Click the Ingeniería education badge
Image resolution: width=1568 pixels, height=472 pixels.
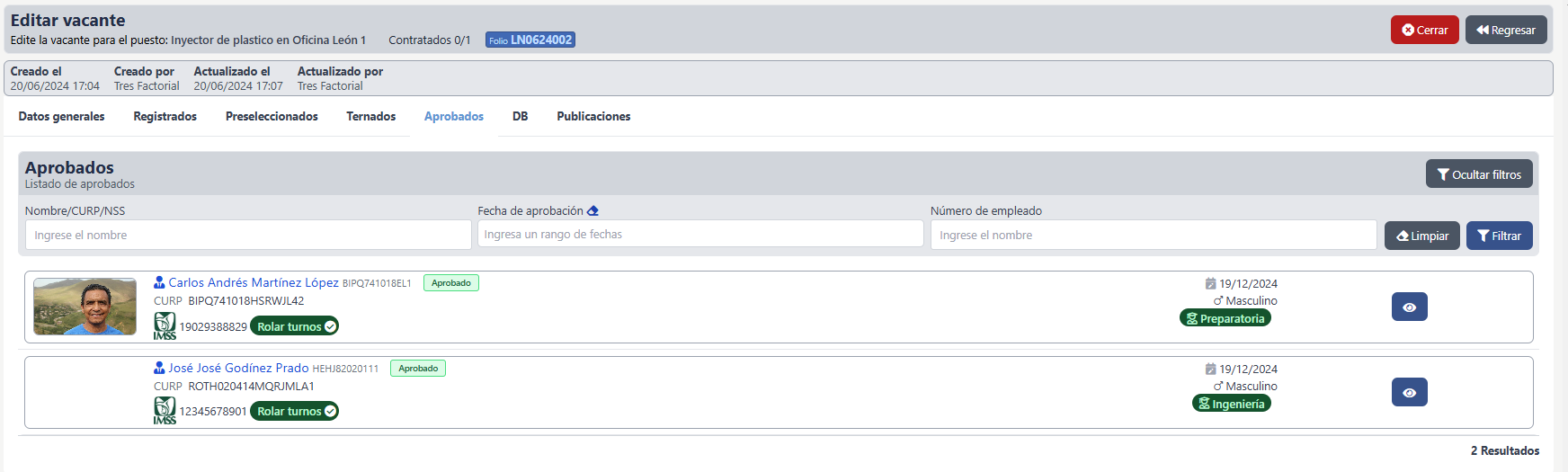[1232, 404]
